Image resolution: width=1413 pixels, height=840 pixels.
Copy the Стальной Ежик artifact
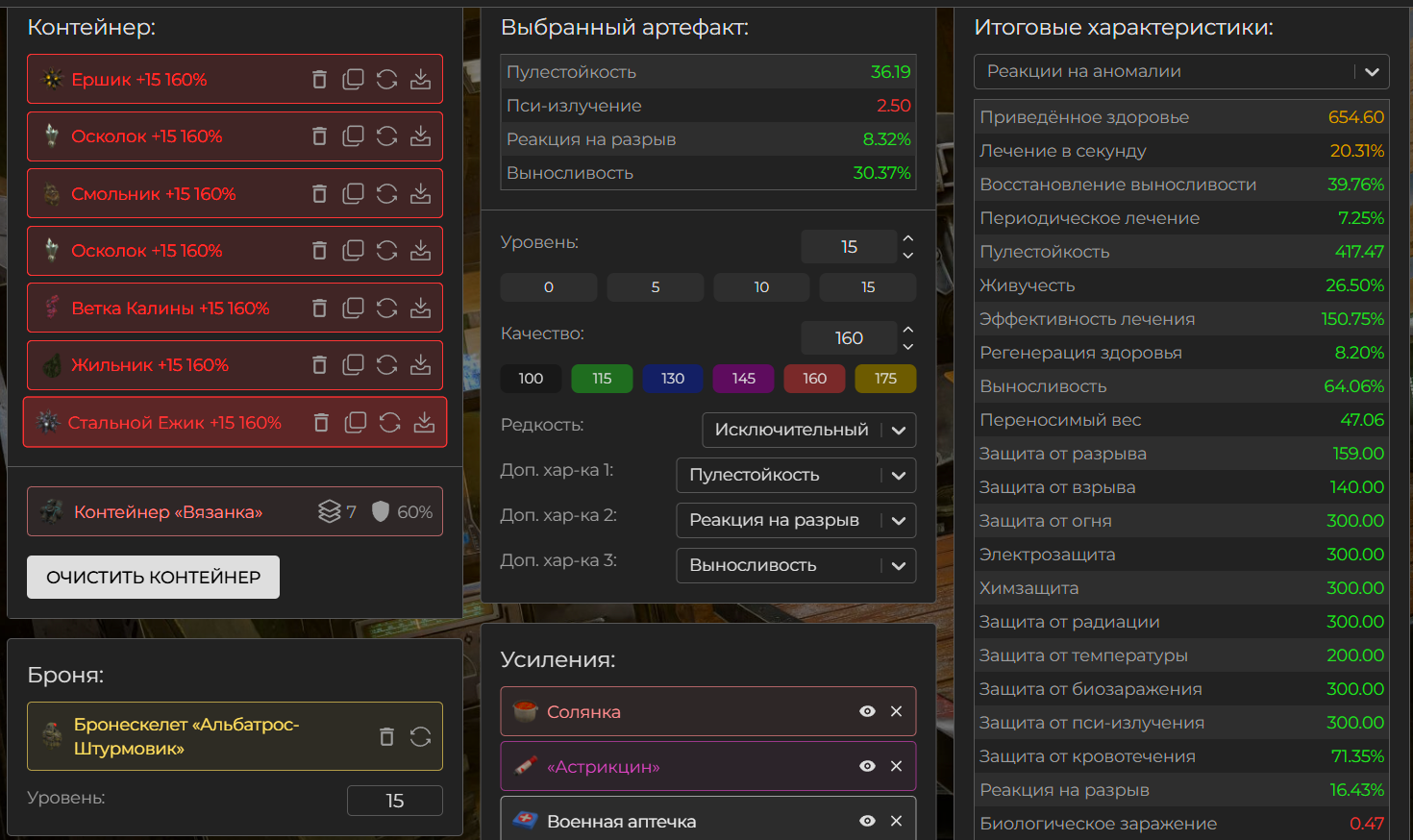(x=356, y=423)
